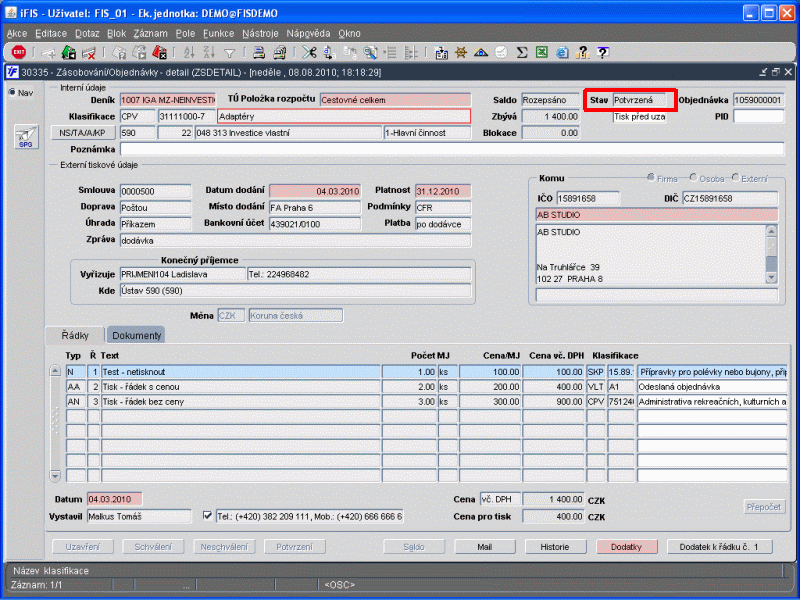Click the red EXIT toolbar icon

click(x=18, y=52)
